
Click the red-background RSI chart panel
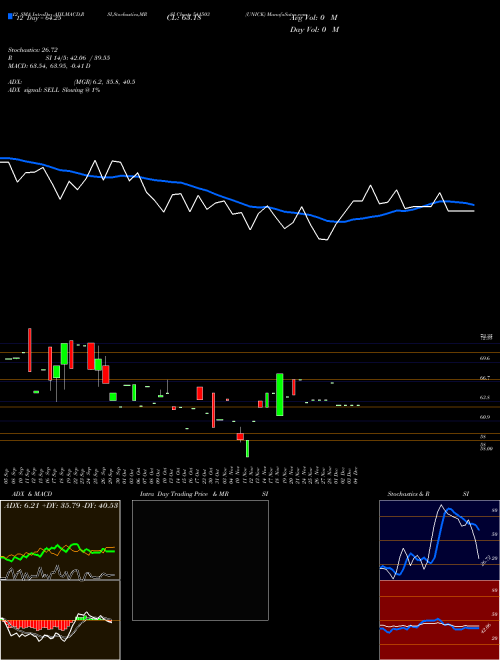(x=439, y=620)
